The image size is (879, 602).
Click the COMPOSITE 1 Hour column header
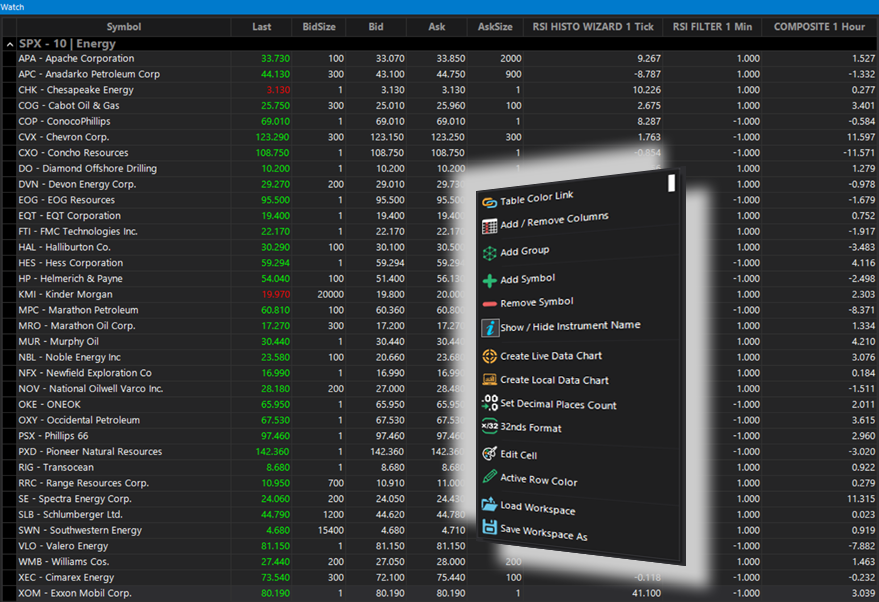point(819,27)
